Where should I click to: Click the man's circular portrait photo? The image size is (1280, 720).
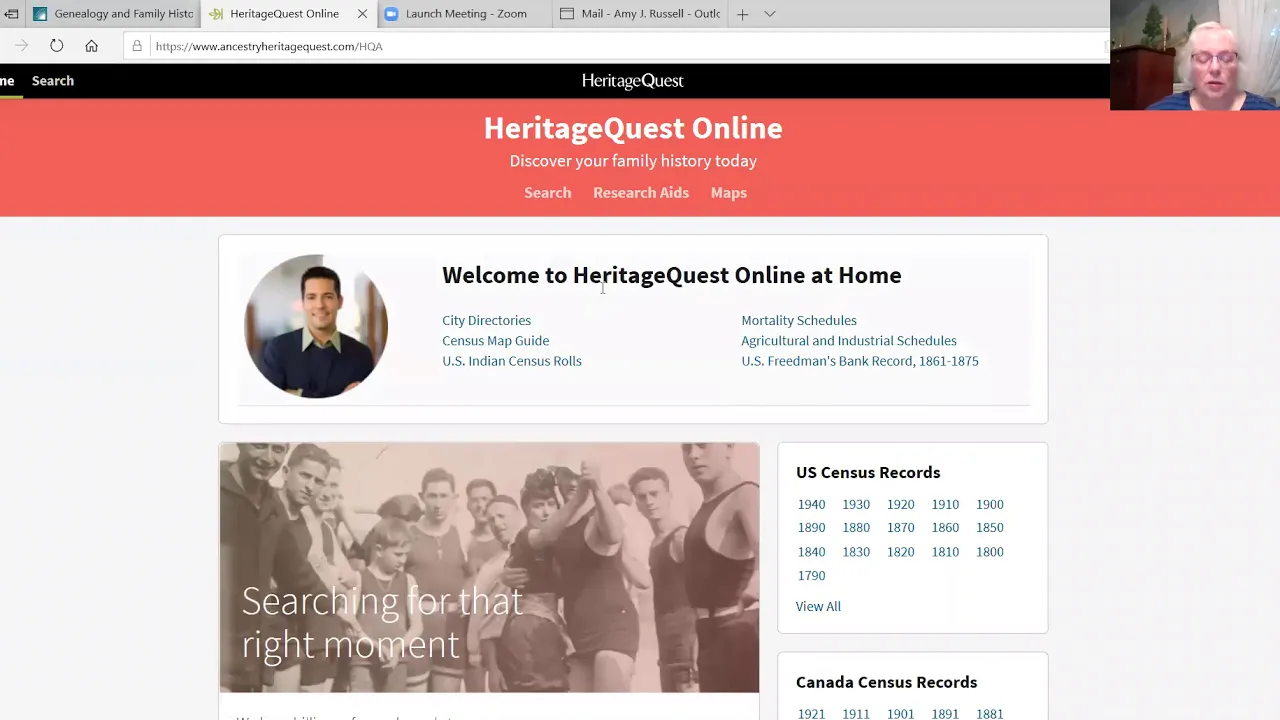coord(316,326)
